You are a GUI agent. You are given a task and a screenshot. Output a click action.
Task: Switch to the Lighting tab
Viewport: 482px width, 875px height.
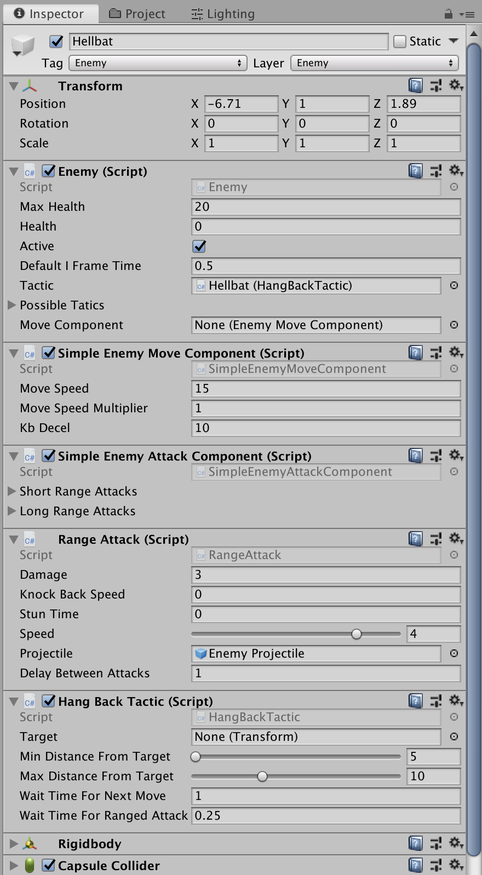[x=223, y=13]
